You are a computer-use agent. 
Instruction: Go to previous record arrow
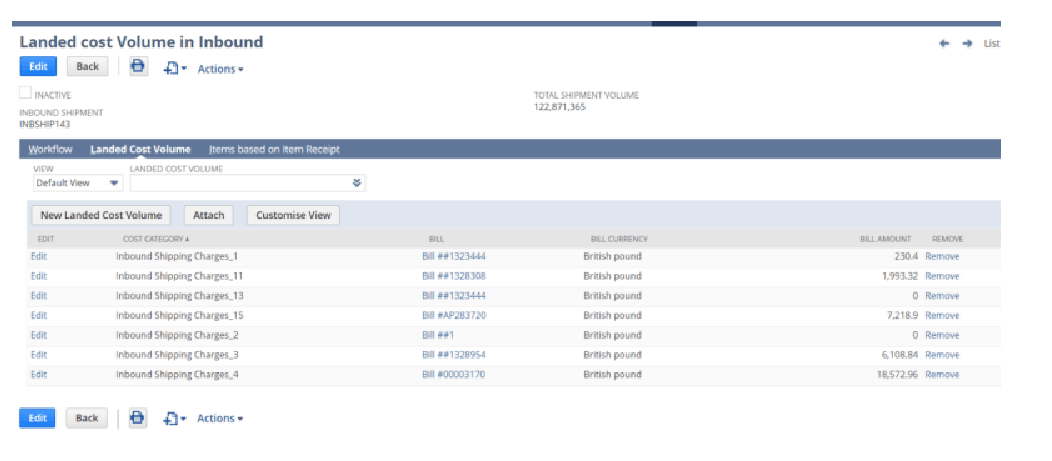pyautogui.click(x=945, y=44)
